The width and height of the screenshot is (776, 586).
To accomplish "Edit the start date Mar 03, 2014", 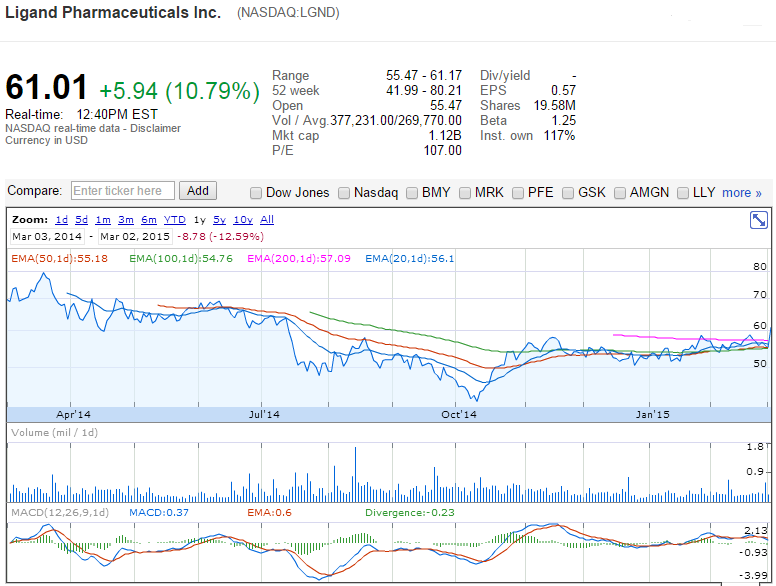I will (x=47, y=237).
